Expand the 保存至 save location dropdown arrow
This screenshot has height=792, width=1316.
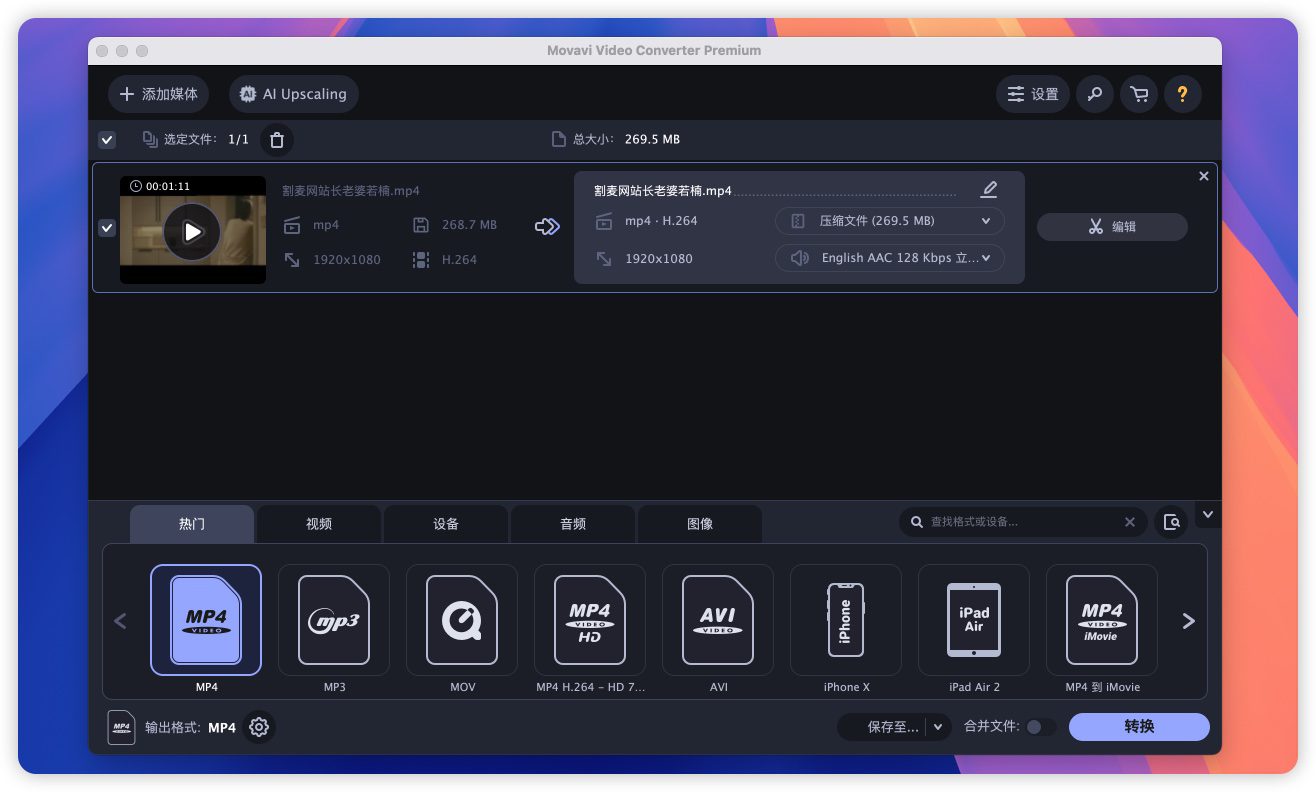pos(938,727)
